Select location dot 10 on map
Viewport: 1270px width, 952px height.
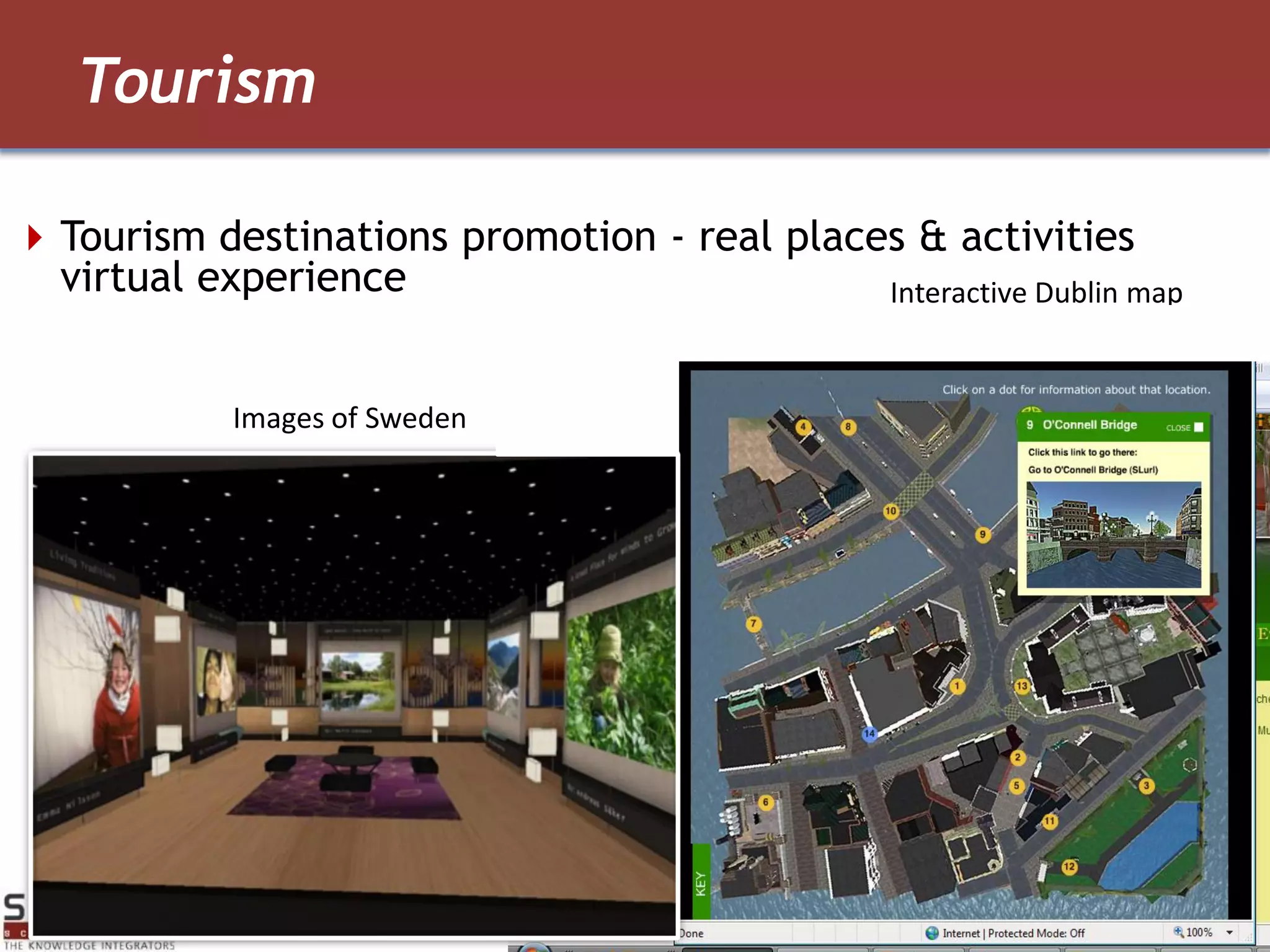point(890,511)
